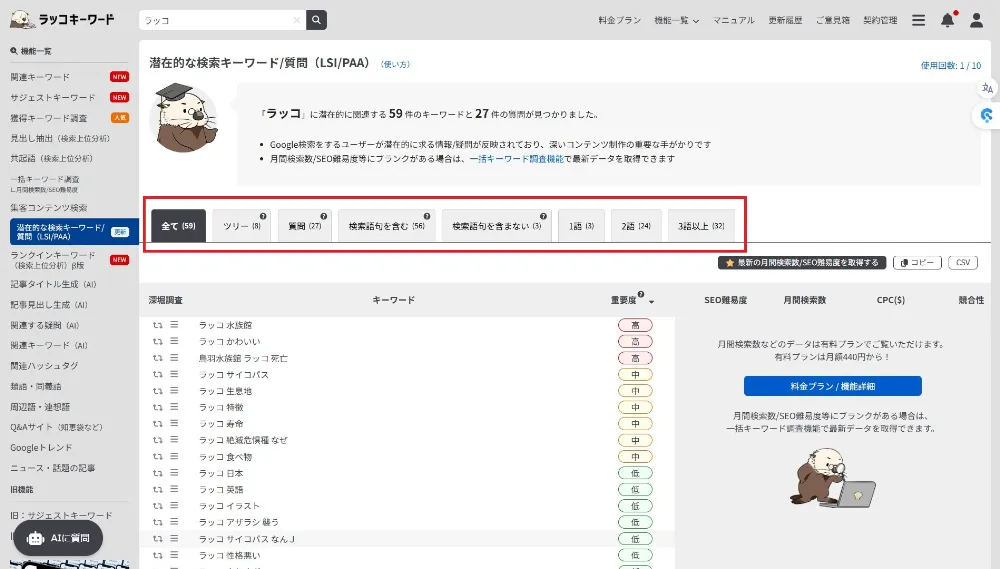Open 関連ハッシュタグ in the sidebar
This screenshot has width=1000, height=569.
coord(44,366)
